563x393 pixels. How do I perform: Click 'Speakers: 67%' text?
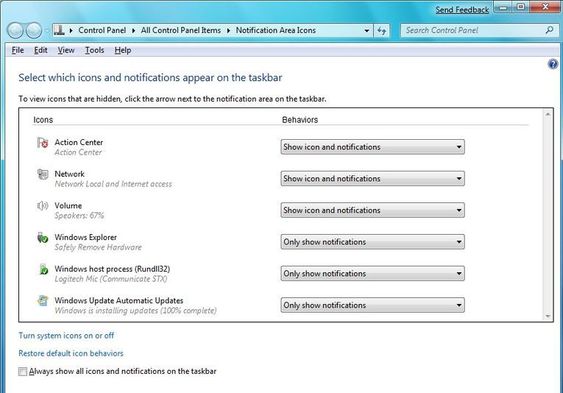(79, 216)
